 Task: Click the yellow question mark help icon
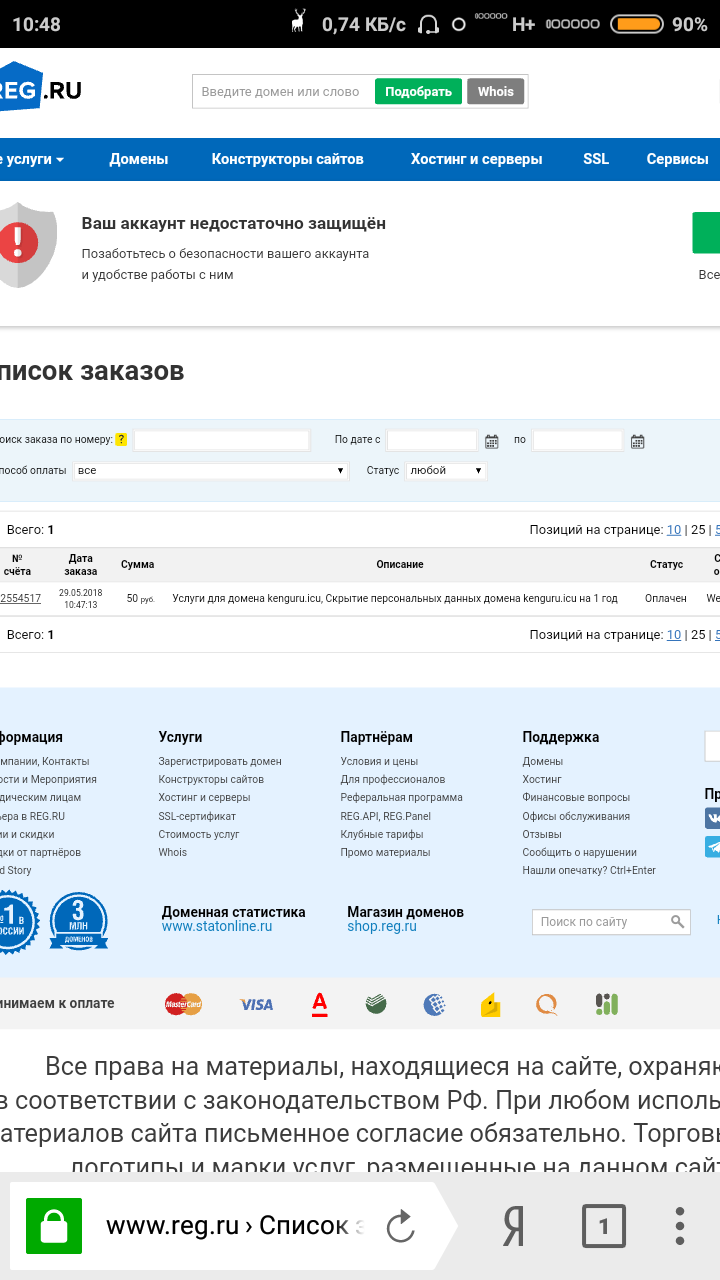[121, 440]
